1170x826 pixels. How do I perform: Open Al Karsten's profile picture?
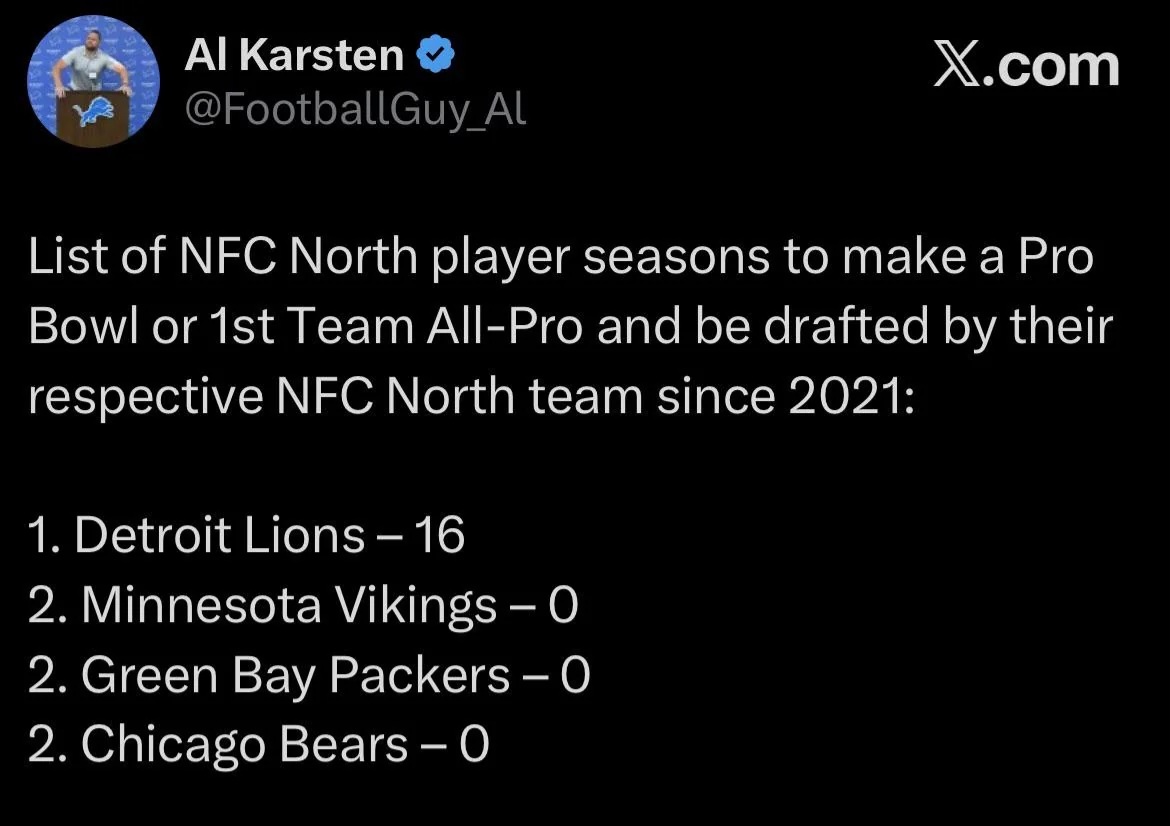[93, 82]
